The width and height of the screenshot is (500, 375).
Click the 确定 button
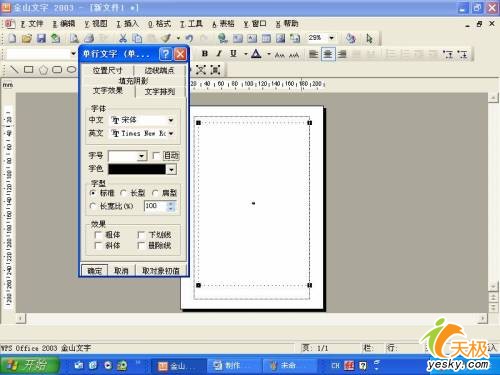[x=94, y=271]
